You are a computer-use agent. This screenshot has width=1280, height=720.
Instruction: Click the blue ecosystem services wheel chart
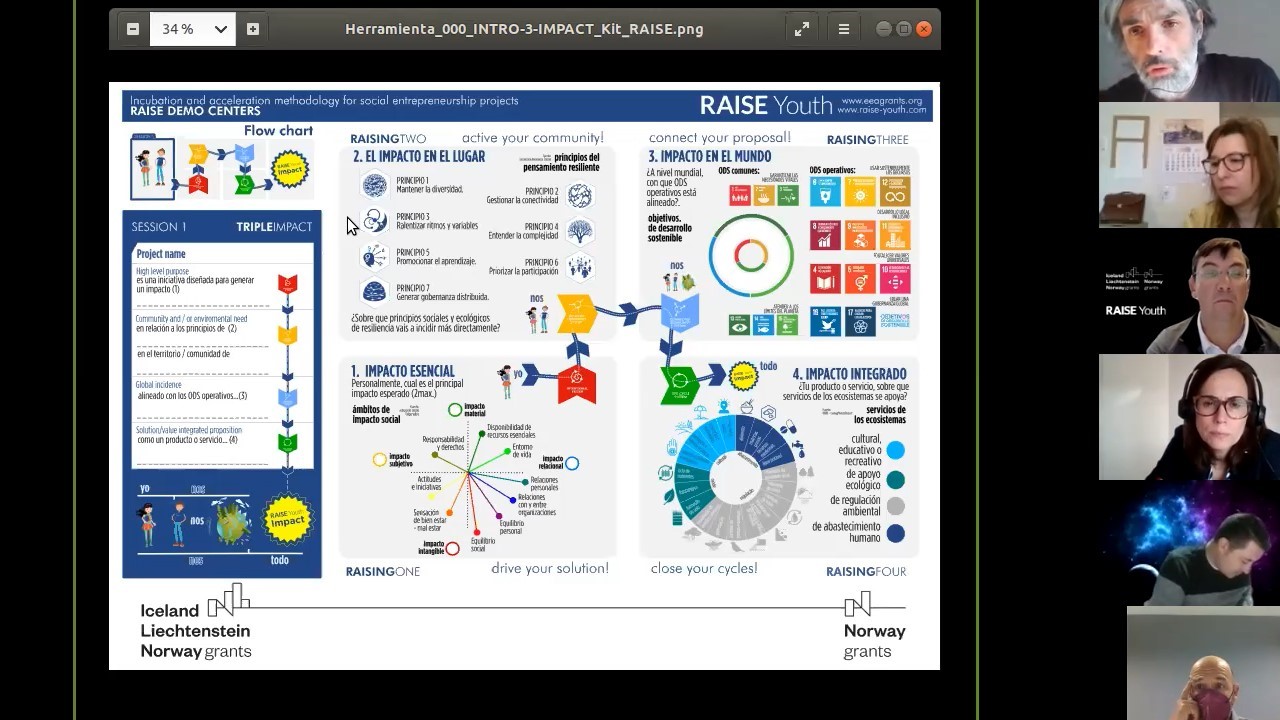737,477
